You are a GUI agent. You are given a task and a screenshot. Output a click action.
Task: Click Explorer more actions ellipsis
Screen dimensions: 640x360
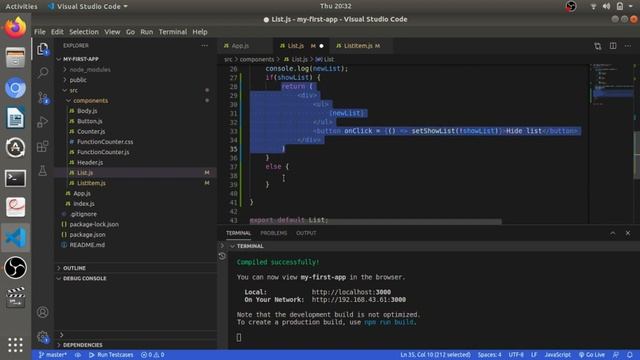(x=204, y=46)
